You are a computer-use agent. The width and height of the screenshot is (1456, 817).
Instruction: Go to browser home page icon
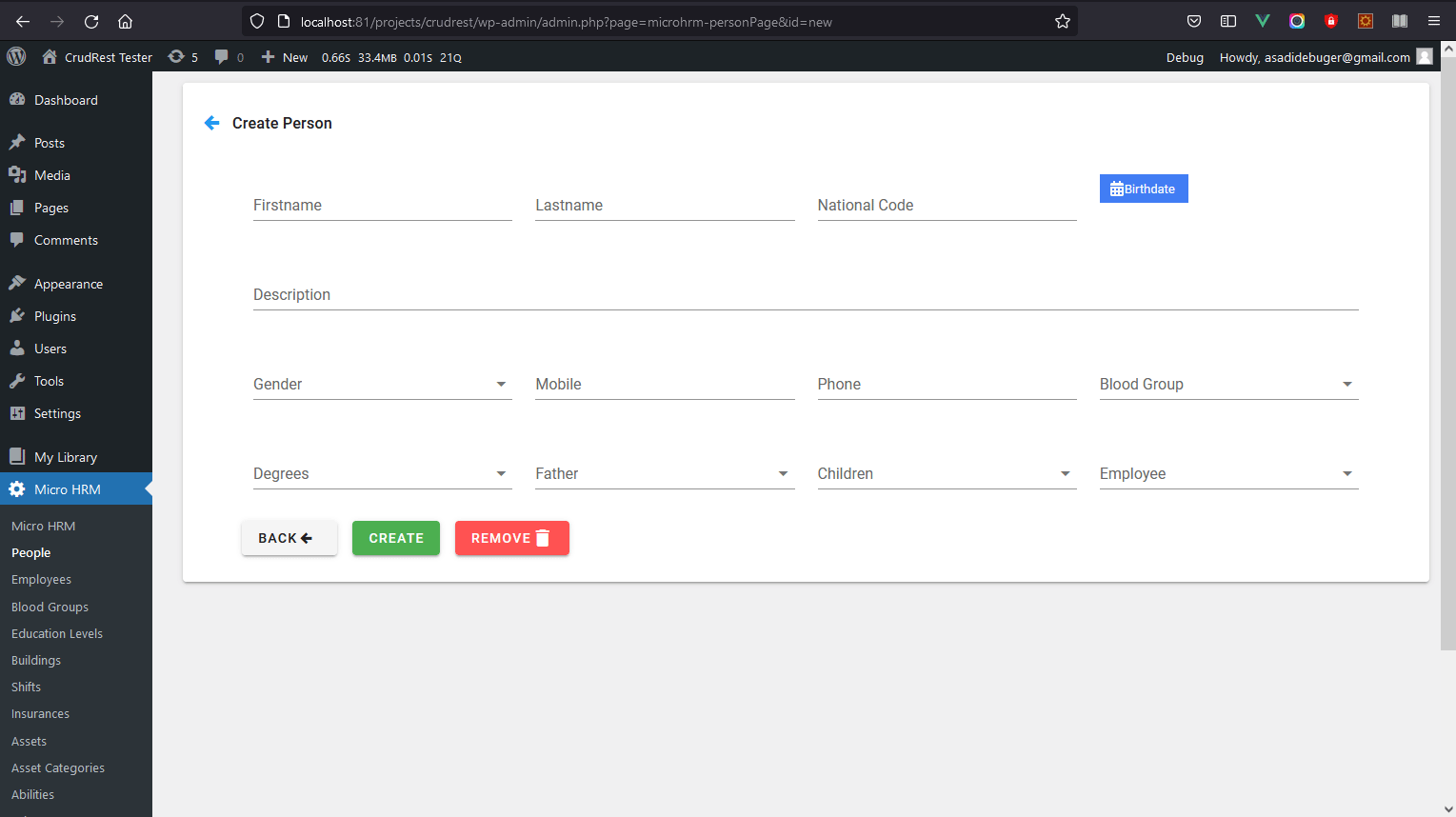[125, 21]
